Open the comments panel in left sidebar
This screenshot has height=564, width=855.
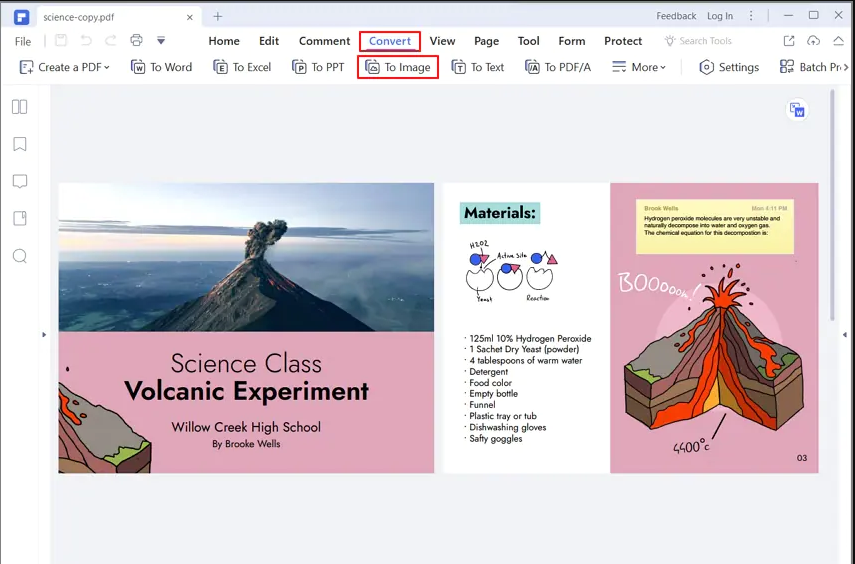tap(20, 181)
